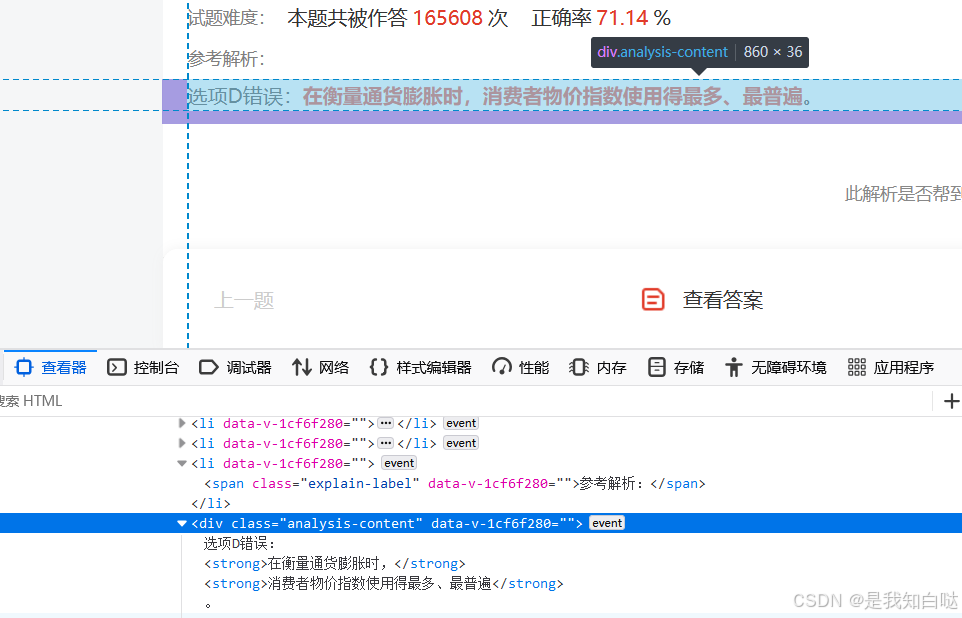Click the 参考解析： label on the page

click(x=226, y=59)
